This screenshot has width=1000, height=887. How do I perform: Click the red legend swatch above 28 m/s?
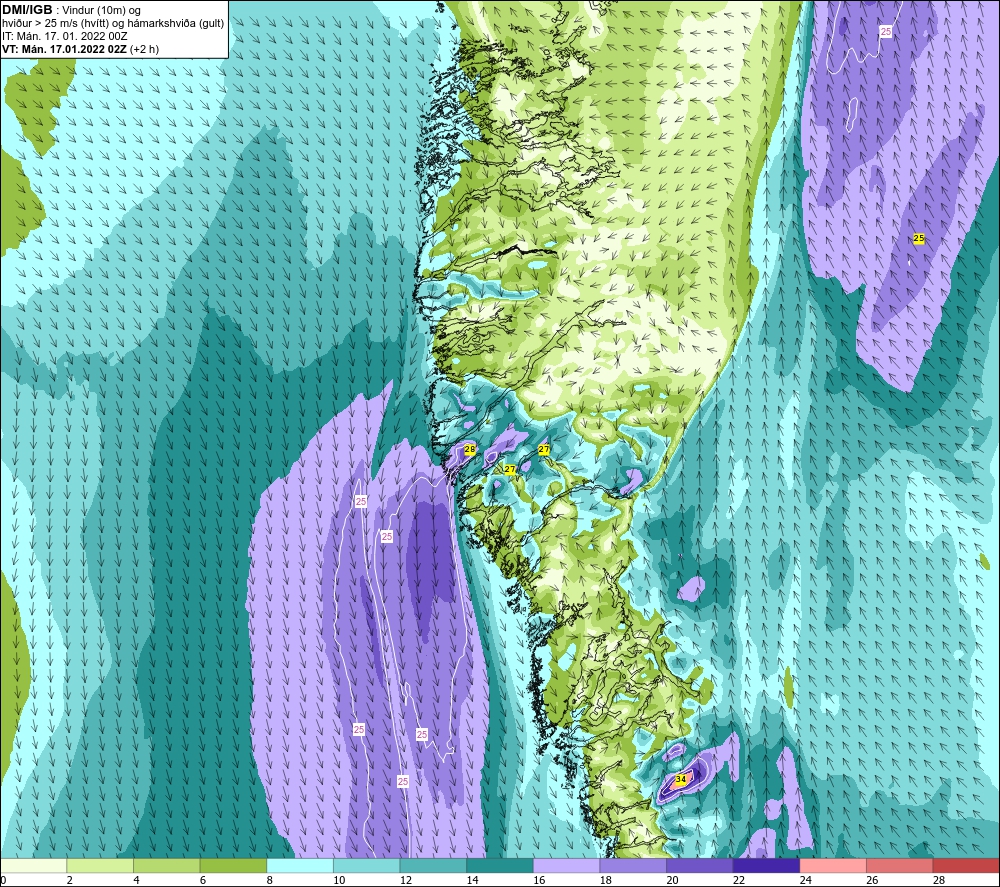(x=966, y=865)
